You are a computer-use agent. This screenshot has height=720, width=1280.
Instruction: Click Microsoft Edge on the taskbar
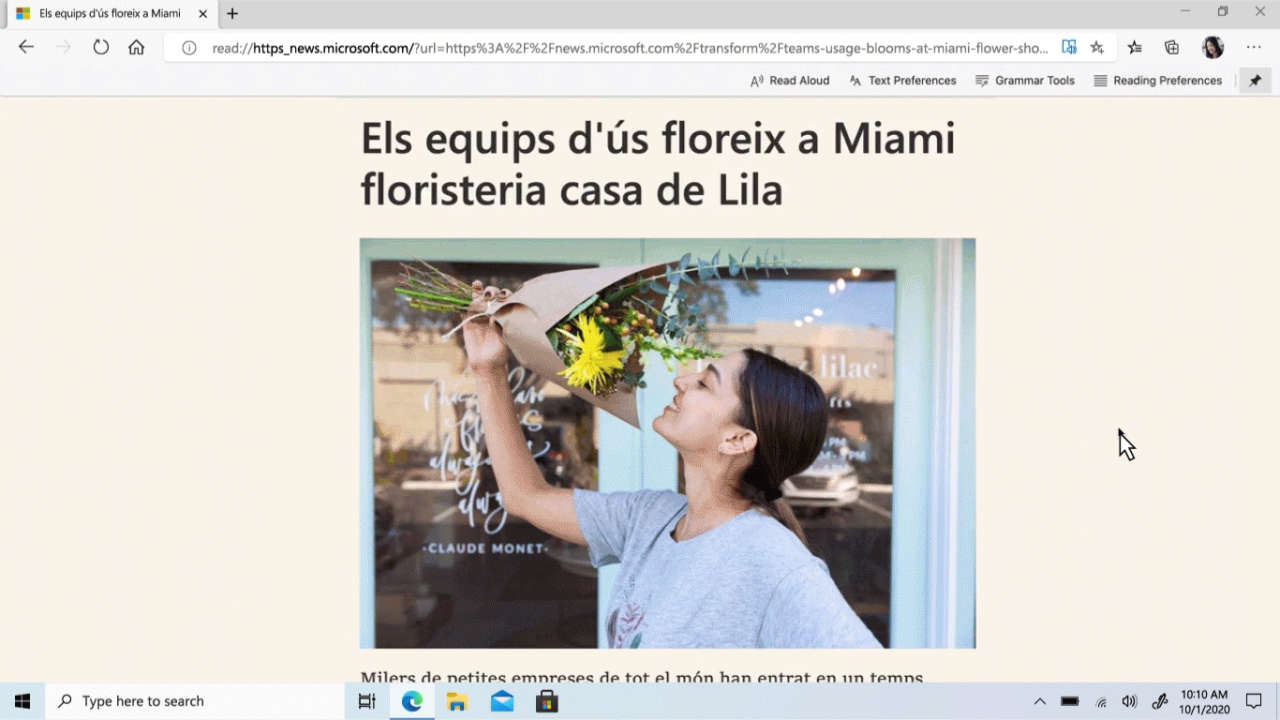[x=412, y=701]
